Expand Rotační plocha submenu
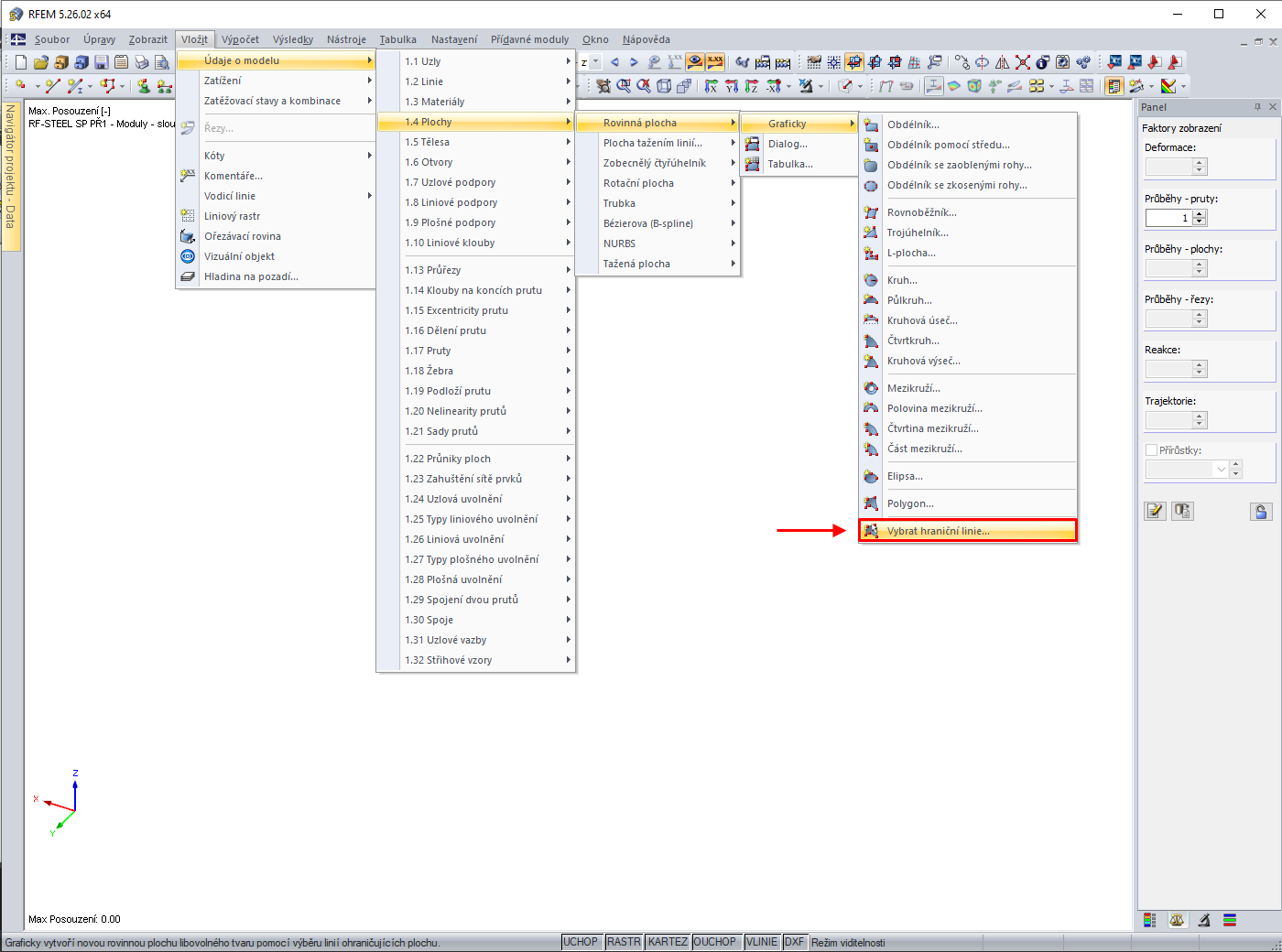 [x=658, y=183]
